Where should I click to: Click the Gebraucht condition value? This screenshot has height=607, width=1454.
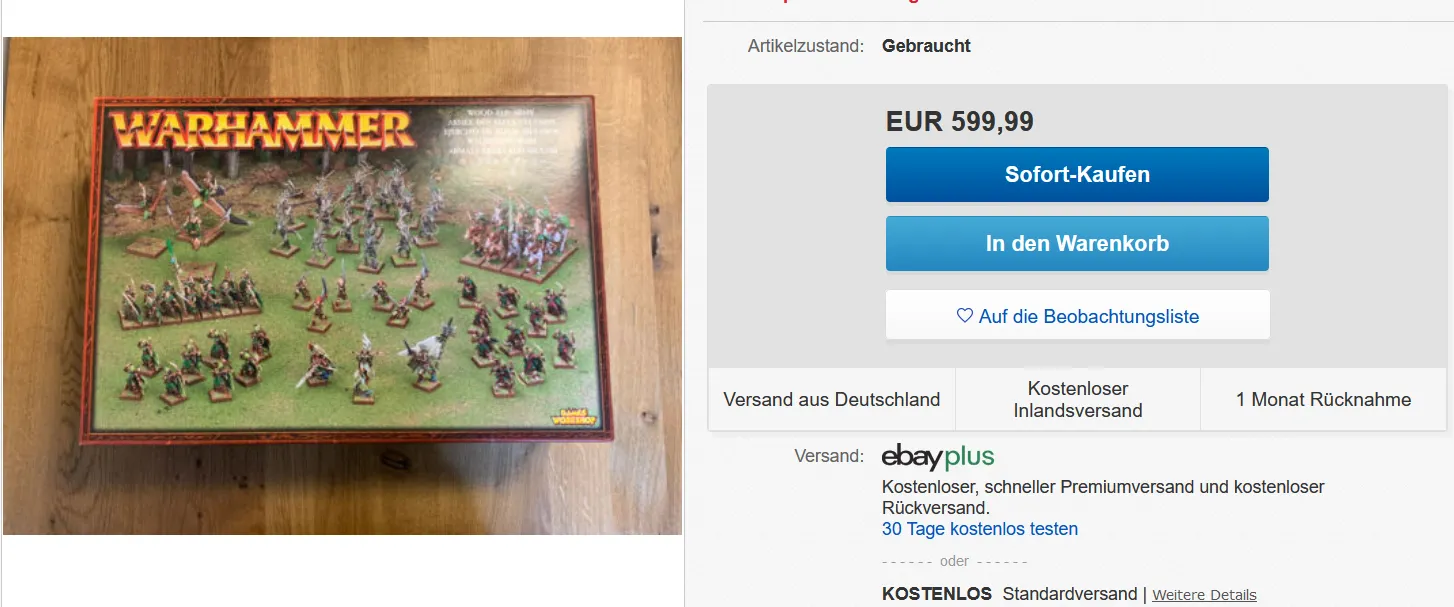click(926, 46)
